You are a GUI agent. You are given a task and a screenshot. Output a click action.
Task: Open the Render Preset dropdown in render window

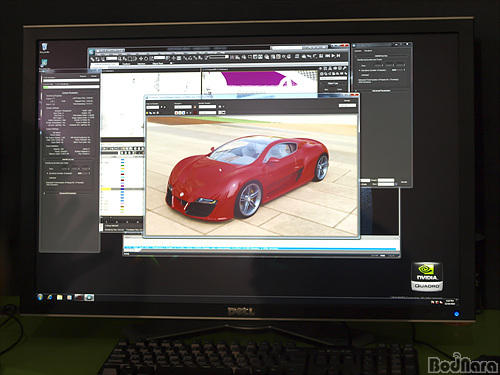(x=207, y=107)
